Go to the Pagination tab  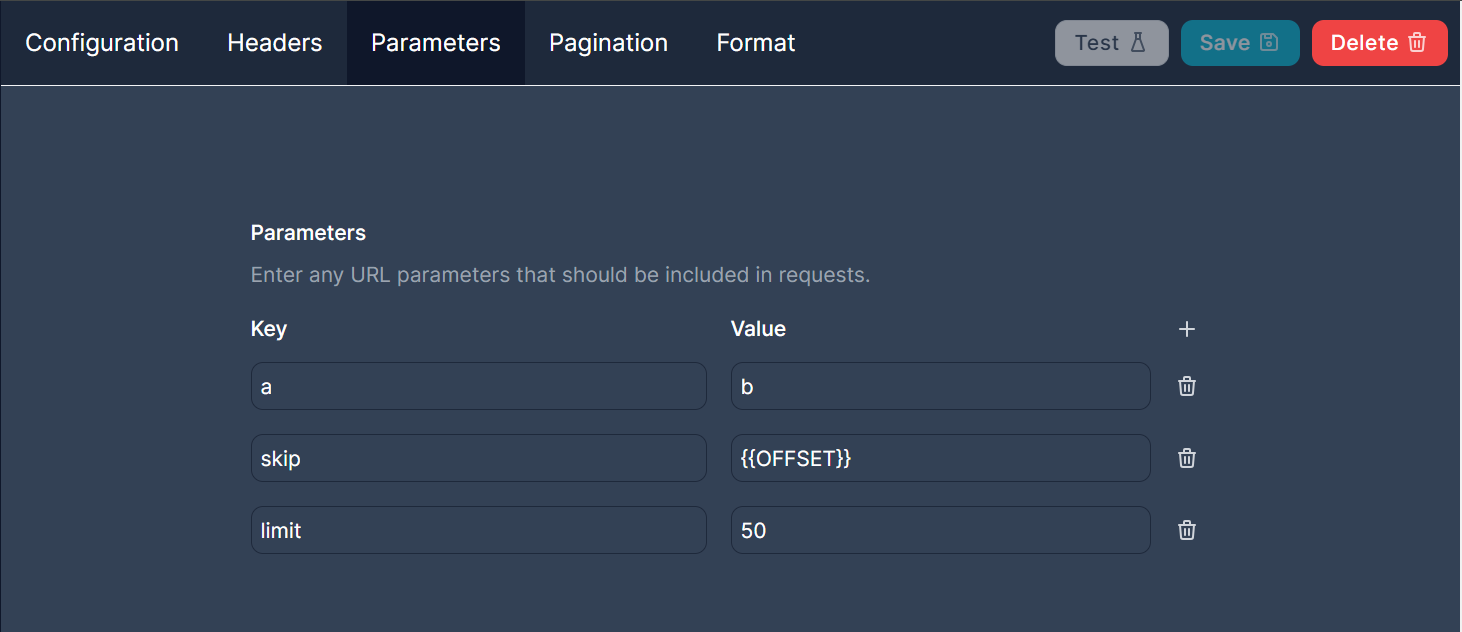coord(608,43)
